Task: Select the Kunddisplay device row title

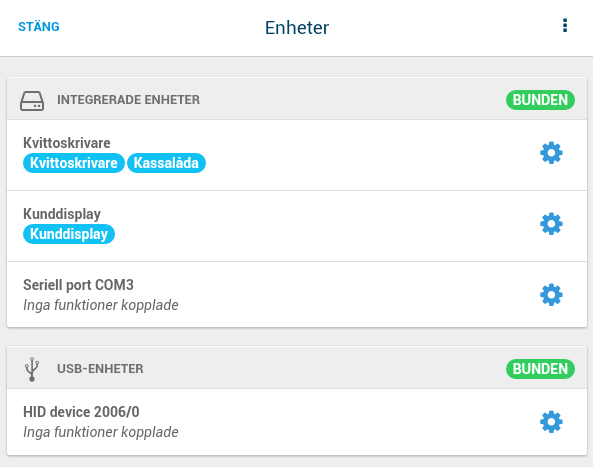Action: (62, 214)
